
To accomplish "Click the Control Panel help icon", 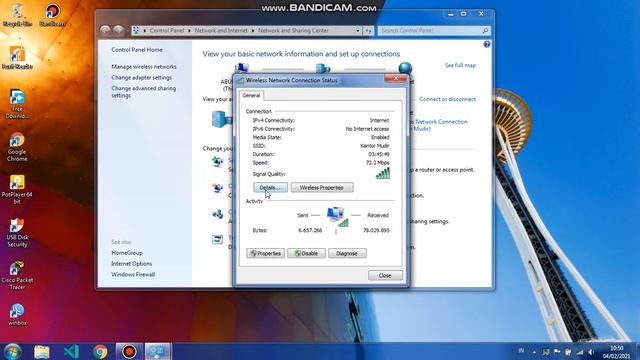I will point(487,44).
